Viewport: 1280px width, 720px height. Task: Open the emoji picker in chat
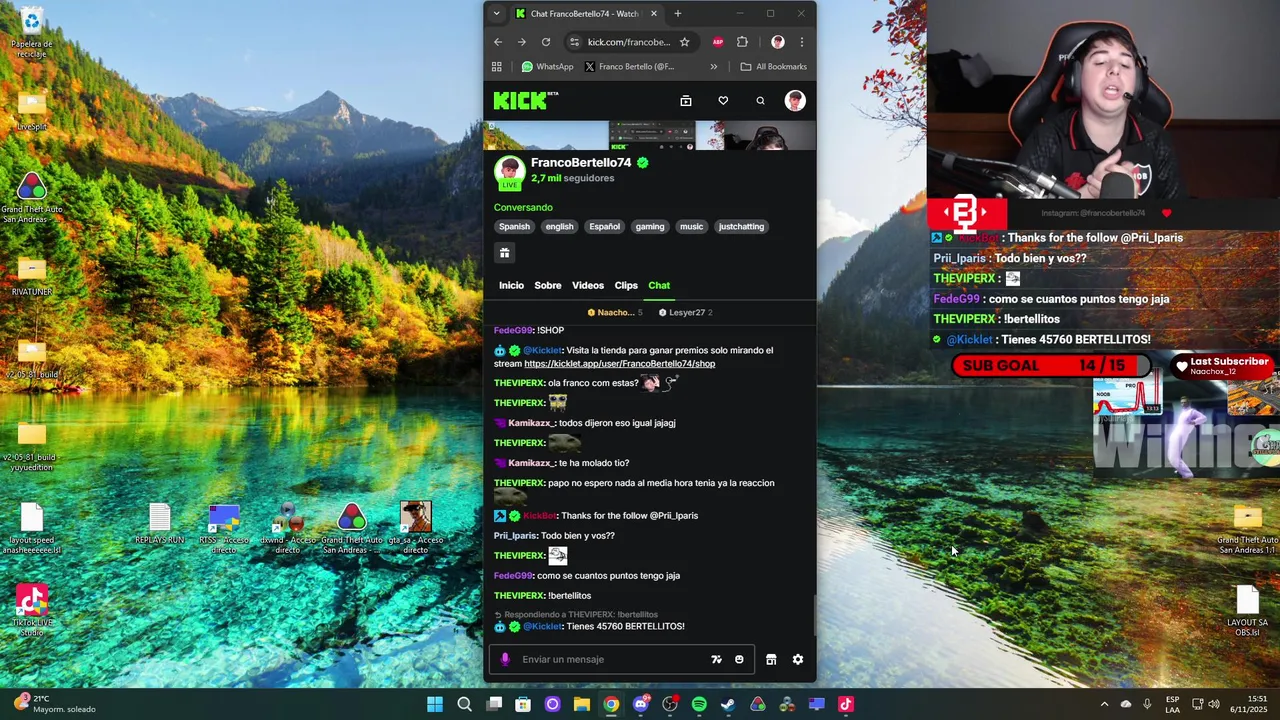(x=739, y=659)
